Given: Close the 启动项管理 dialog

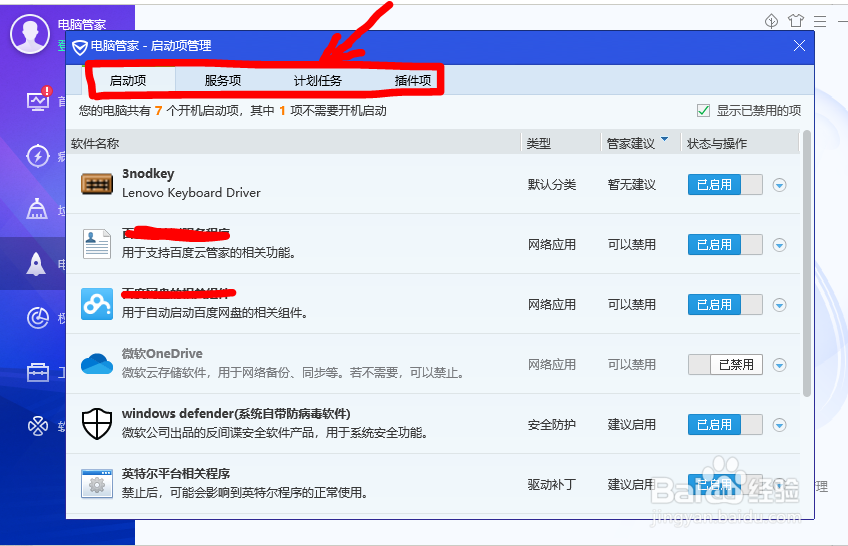Looking at the screenshot, I should point(799,46).
